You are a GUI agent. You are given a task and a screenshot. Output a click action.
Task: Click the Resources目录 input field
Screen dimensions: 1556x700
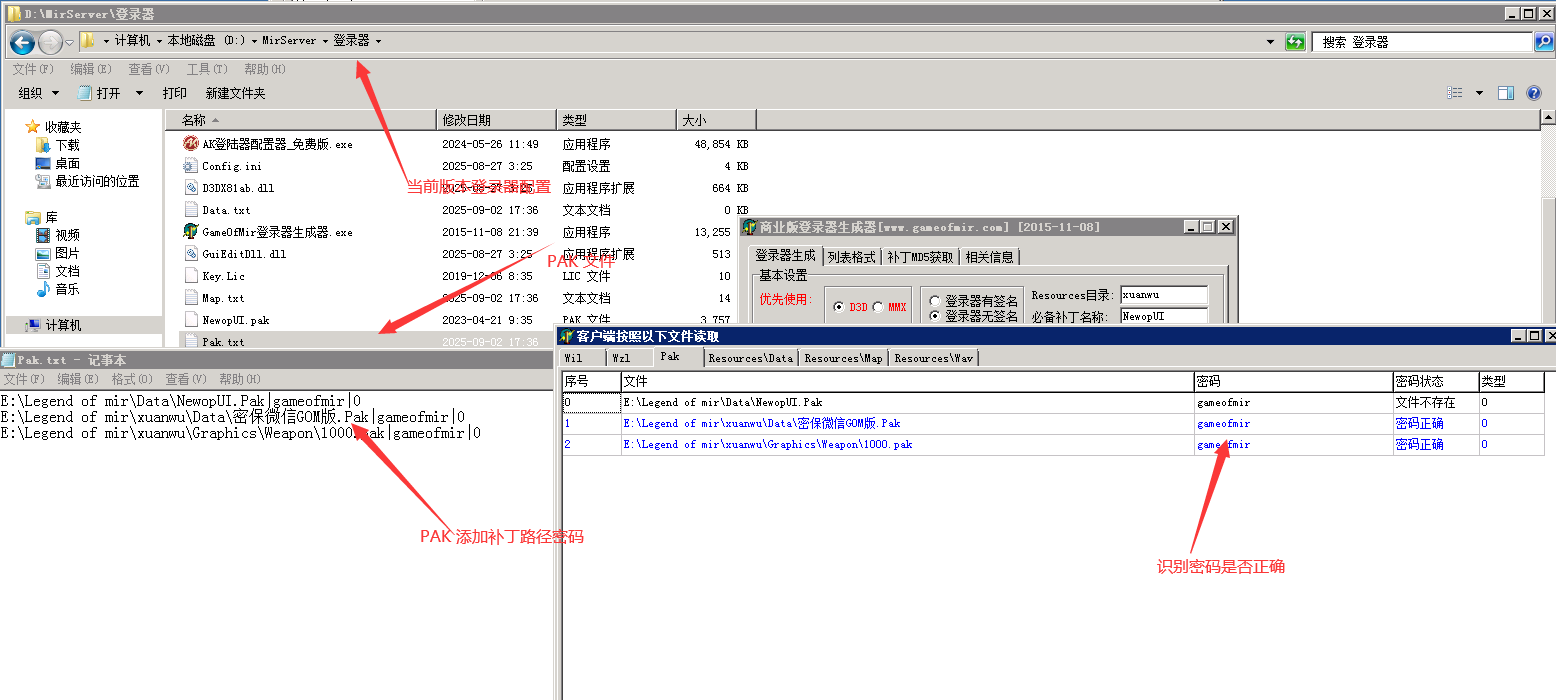pyautogui.click(x=1163, y=296)
